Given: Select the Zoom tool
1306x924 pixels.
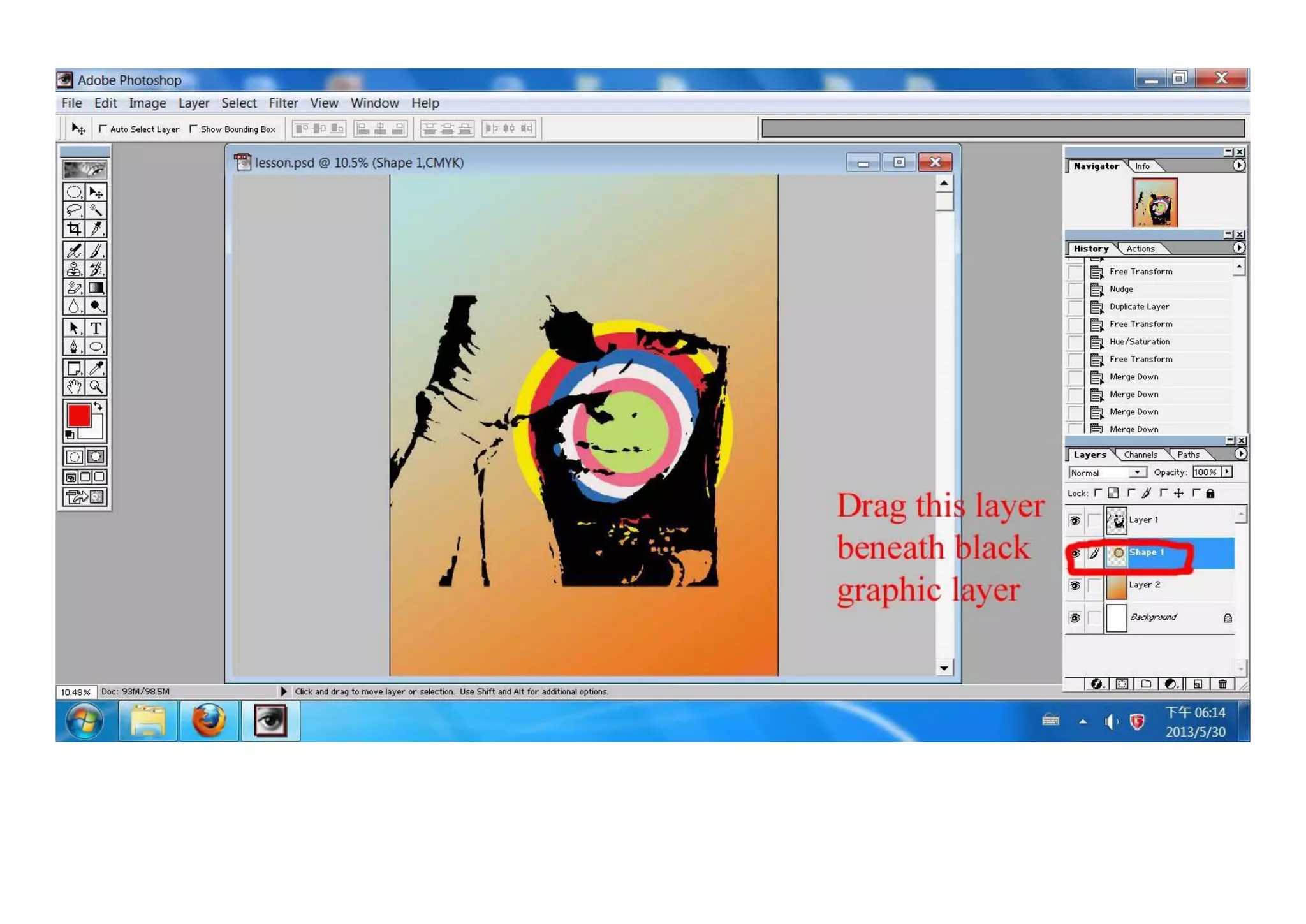Looking at the screenshot, I should click(x=96, y=386).
